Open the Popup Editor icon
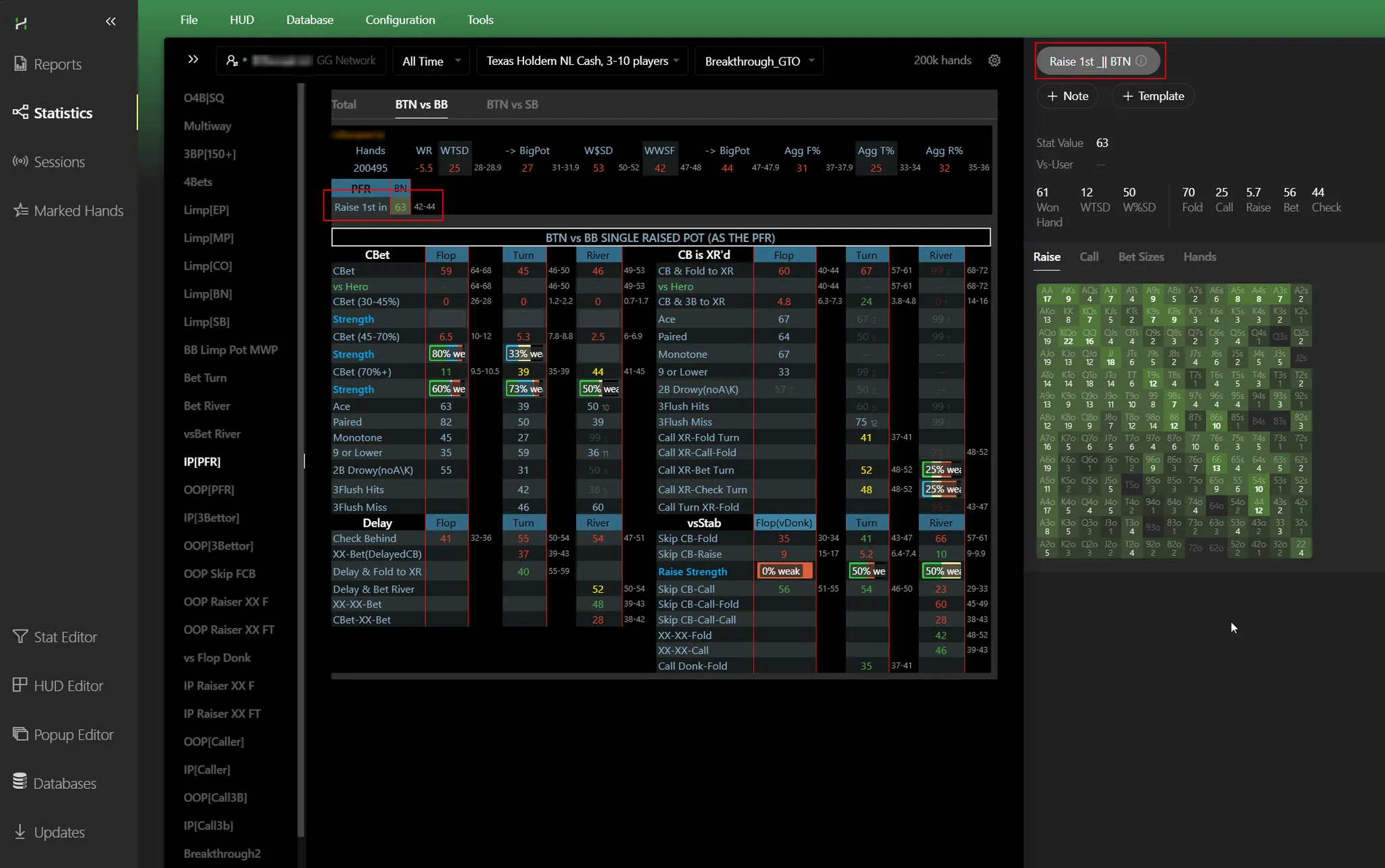The image size is (1385, 868). click(20, 734)
